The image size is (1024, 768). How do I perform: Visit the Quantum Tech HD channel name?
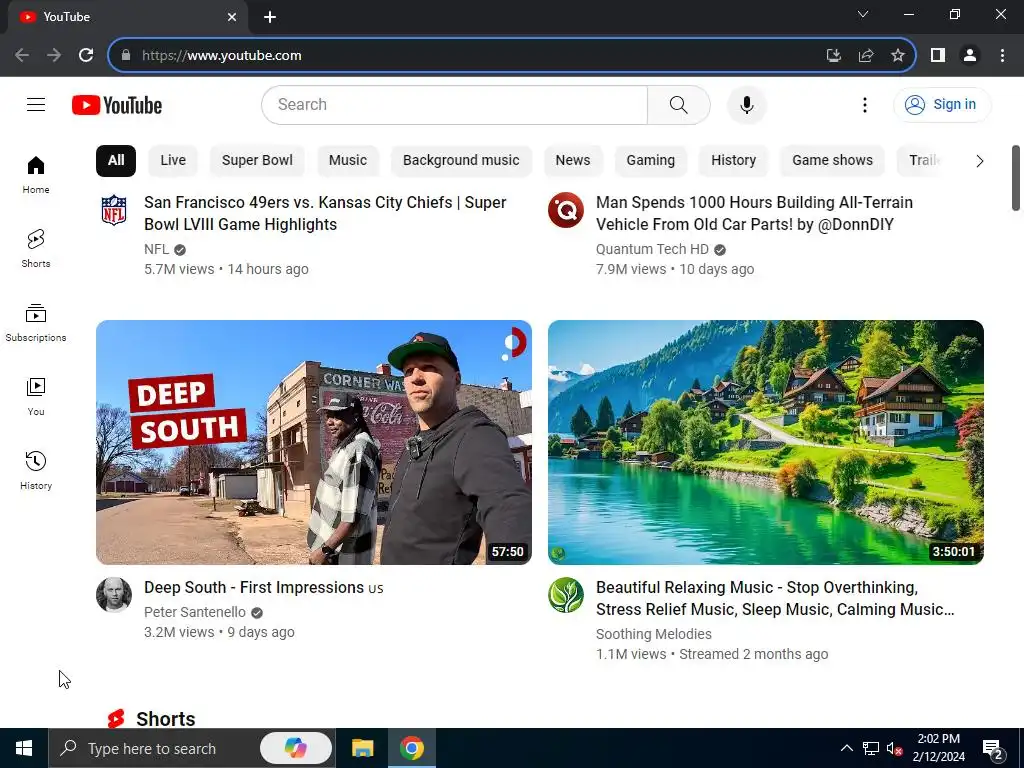pyautogui.click(x=652, y=249)
